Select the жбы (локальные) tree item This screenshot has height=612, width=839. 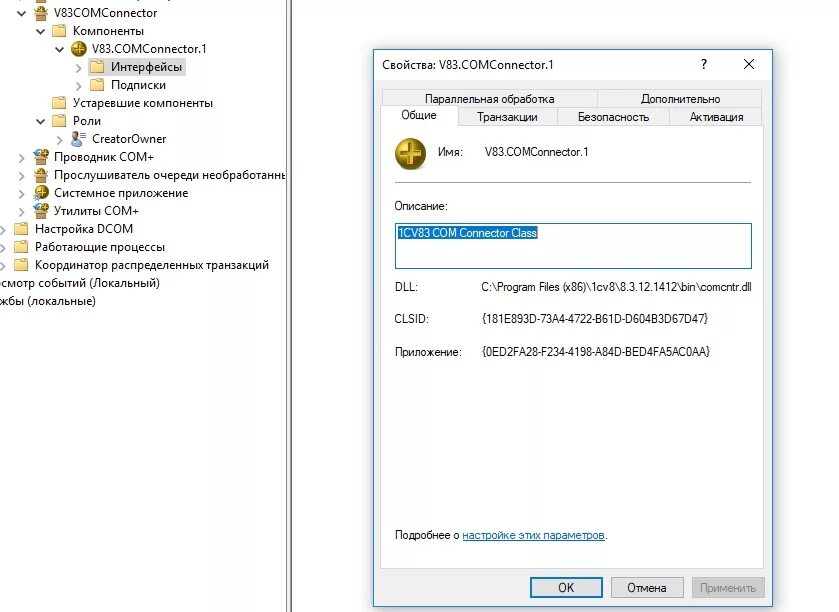(48, 301)
